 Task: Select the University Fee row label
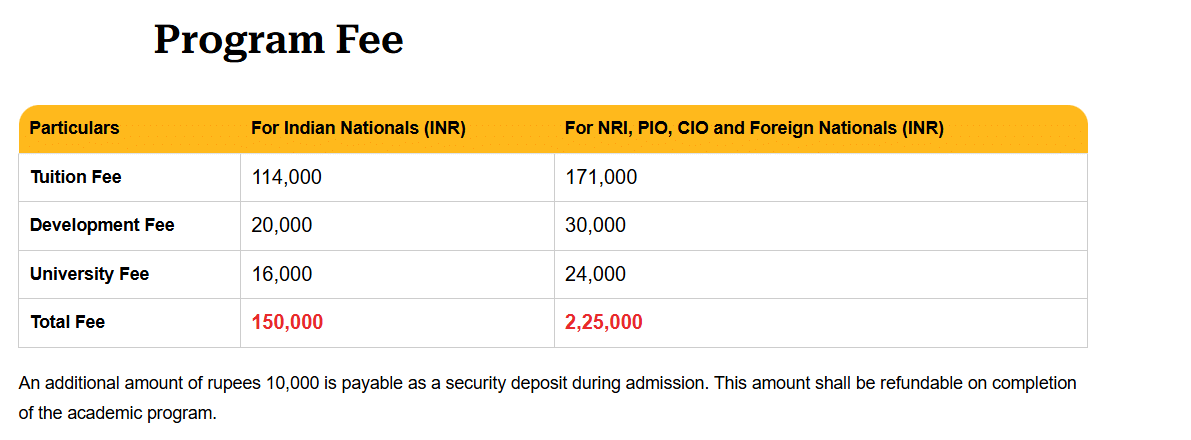(x=90, y=274)
